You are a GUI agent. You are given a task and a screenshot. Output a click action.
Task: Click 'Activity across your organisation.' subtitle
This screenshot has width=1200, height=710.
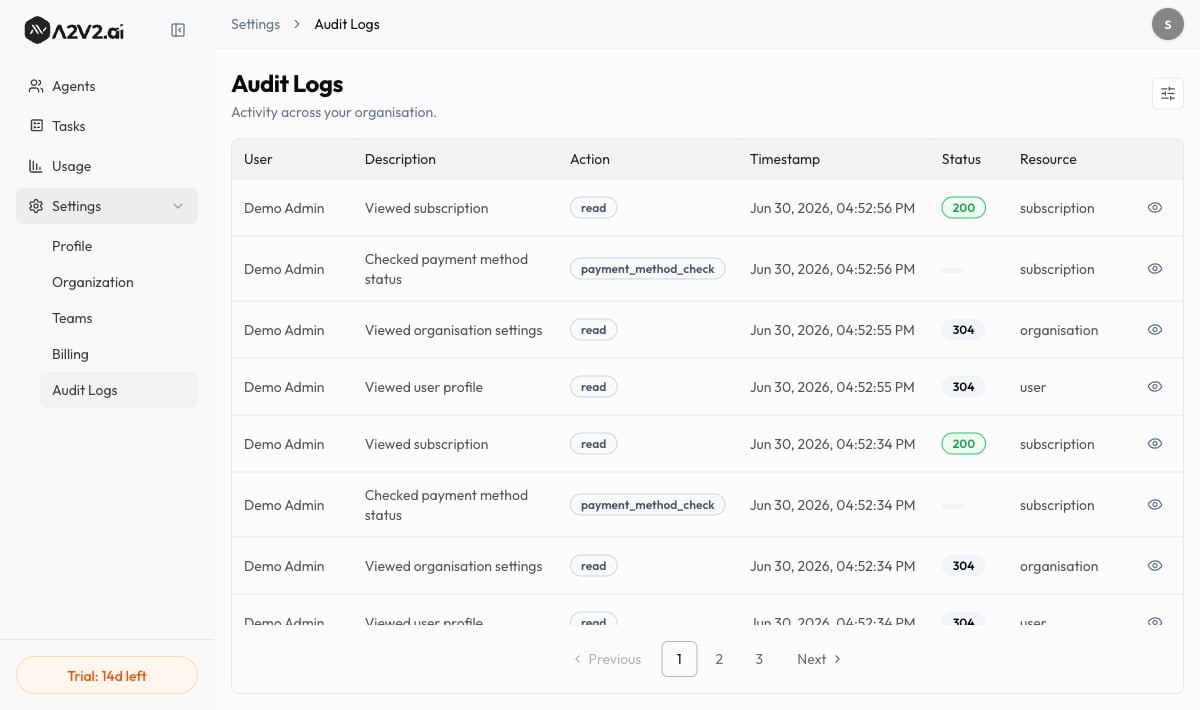(334, 112)
